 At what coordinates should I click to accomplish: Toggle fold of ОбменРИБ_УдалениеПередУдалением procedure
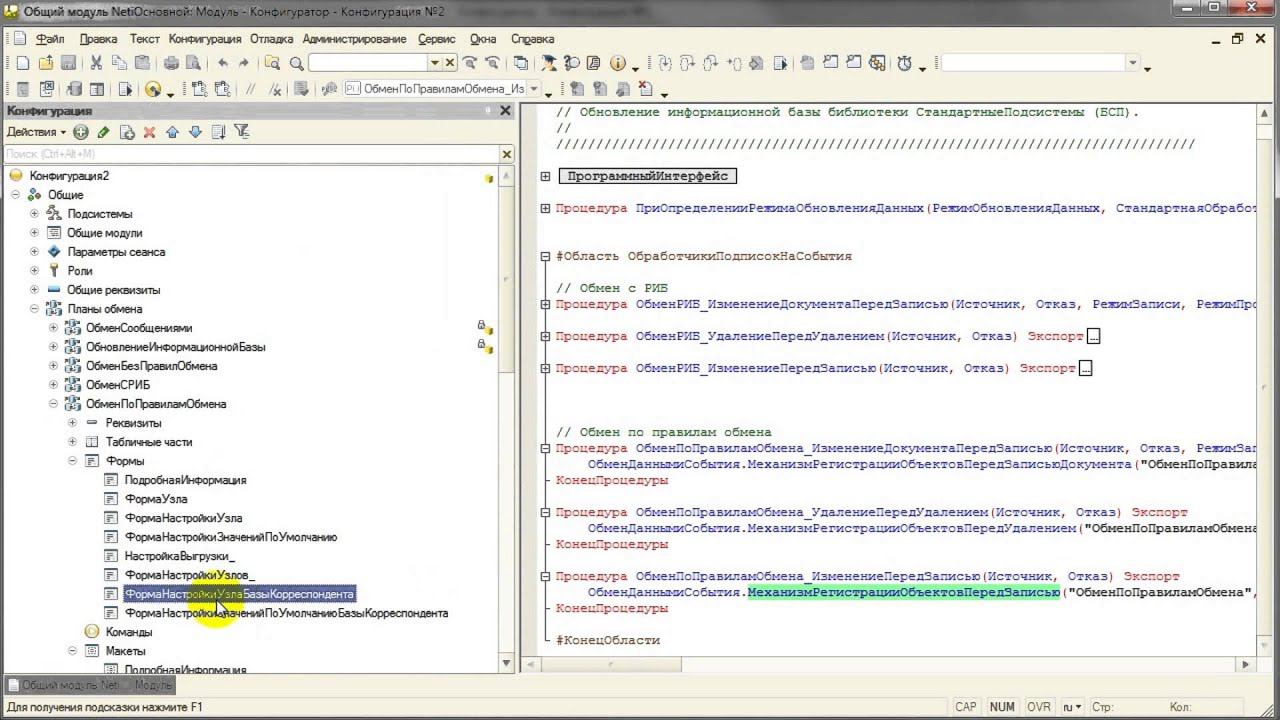[545, 336]
